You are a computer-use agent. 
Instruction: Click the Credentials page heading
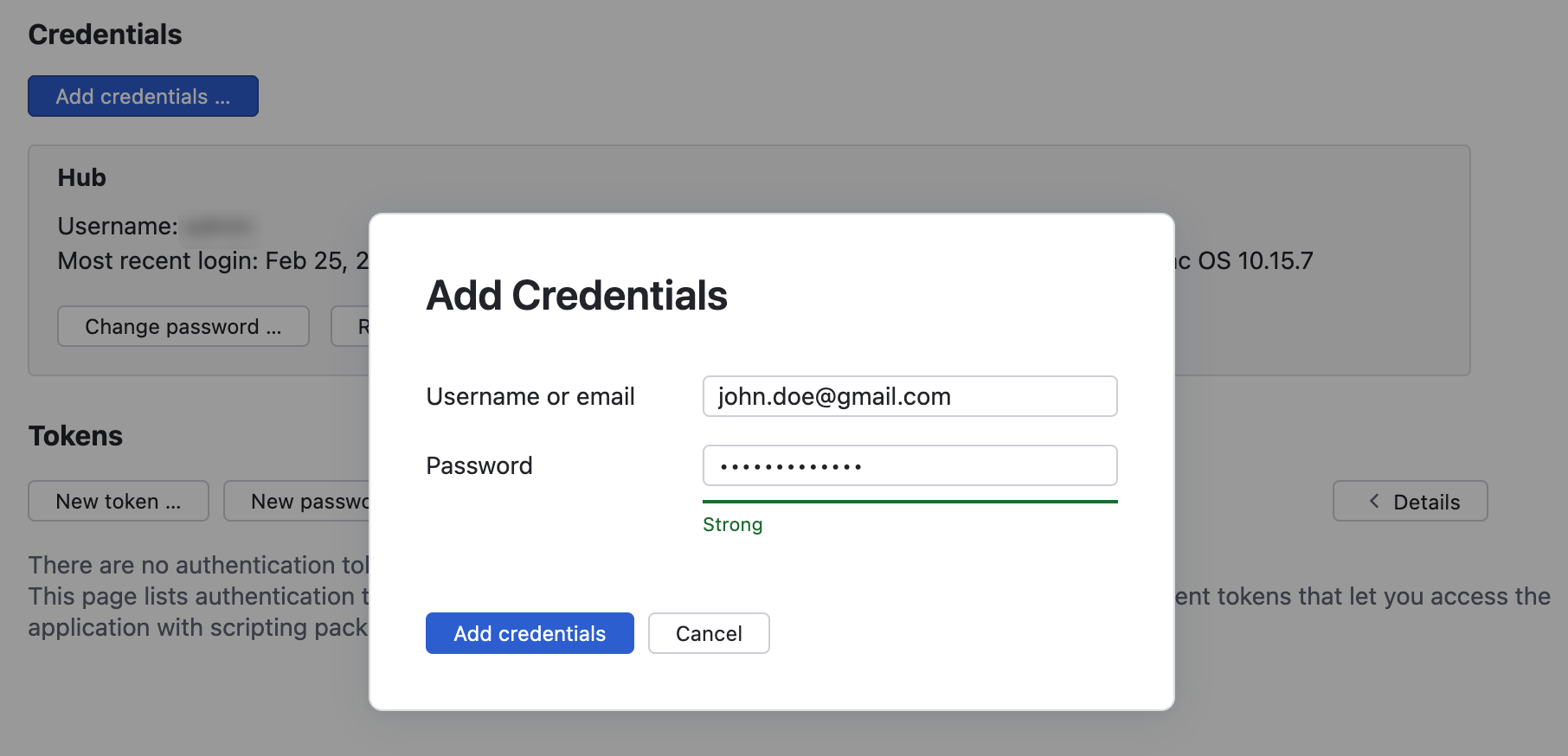point(106,35)
